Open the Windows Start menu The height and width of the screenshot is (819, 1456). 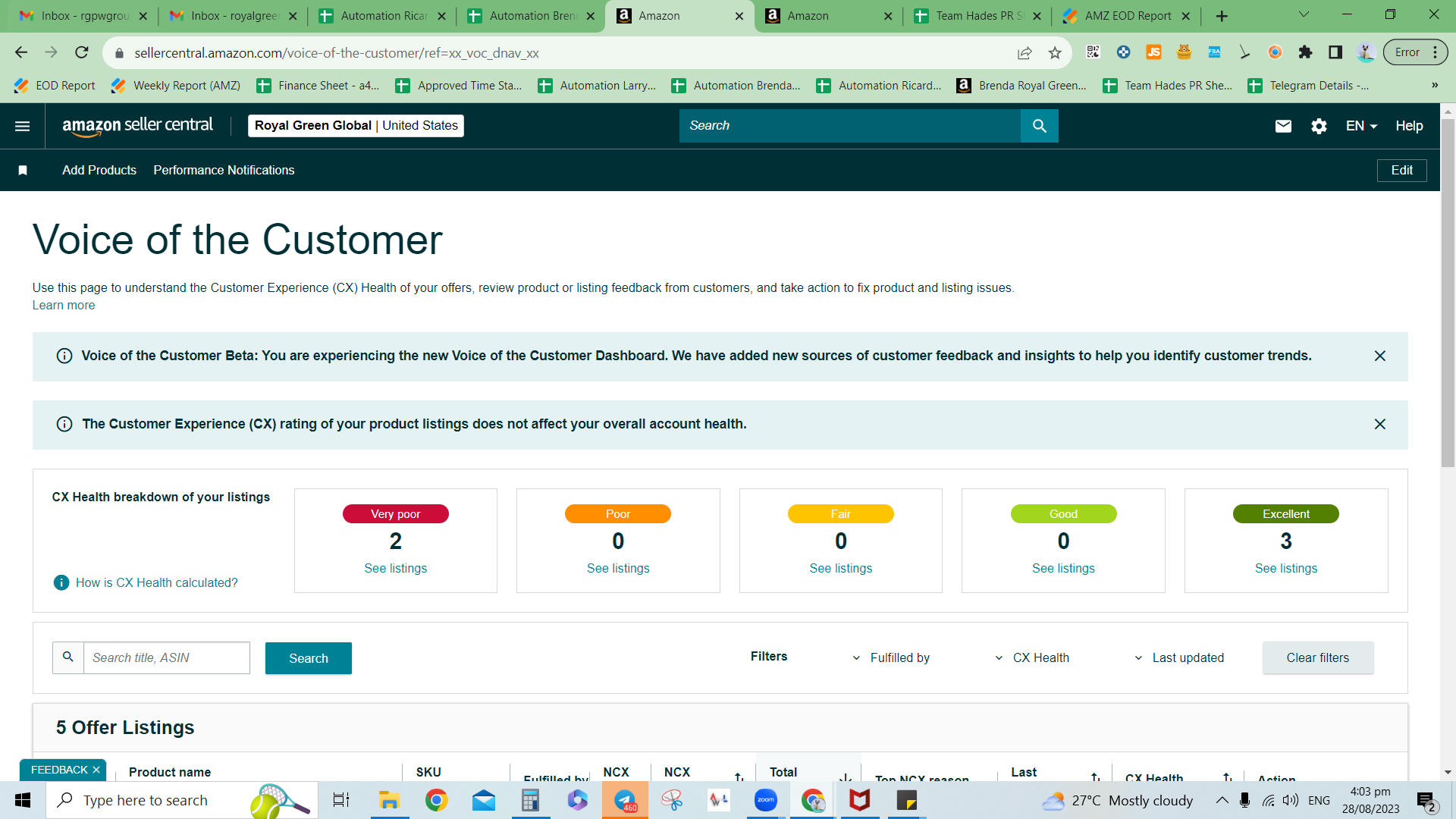(x=23, y=800)
